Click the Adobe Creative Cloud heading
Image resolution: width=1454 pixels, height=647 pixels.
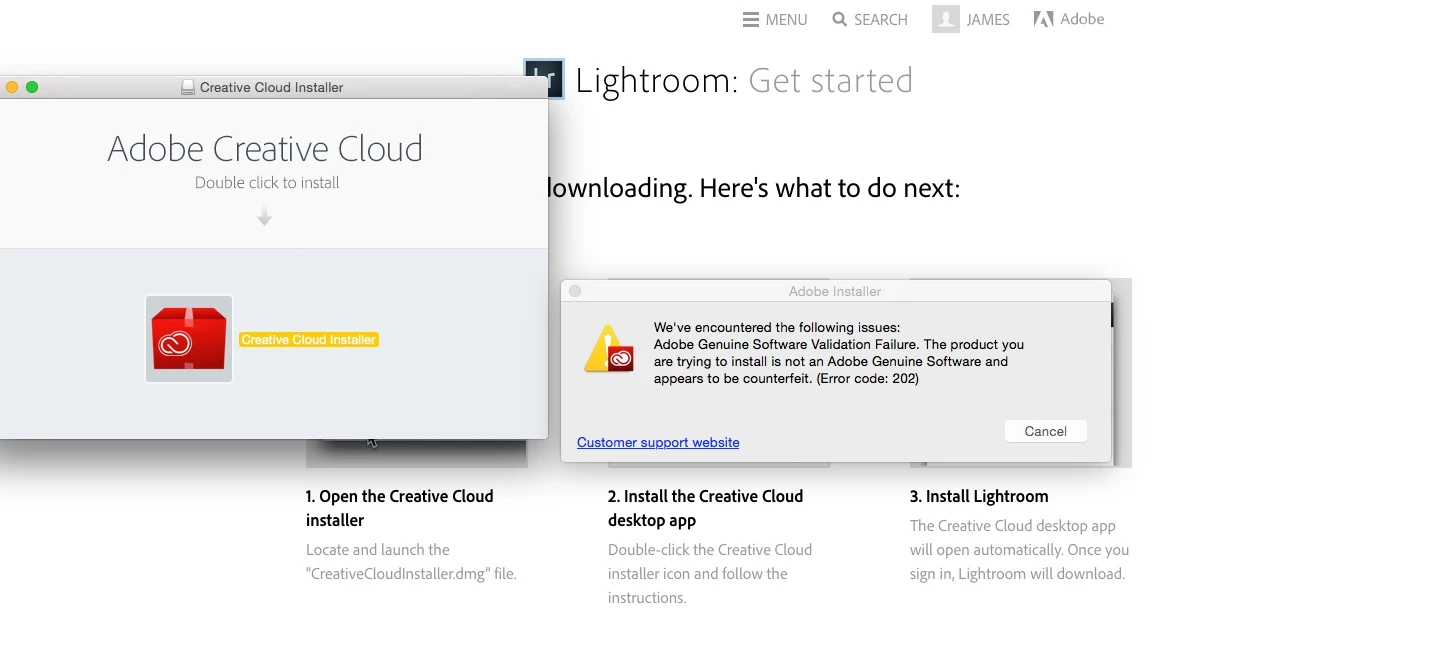(265, 149)
